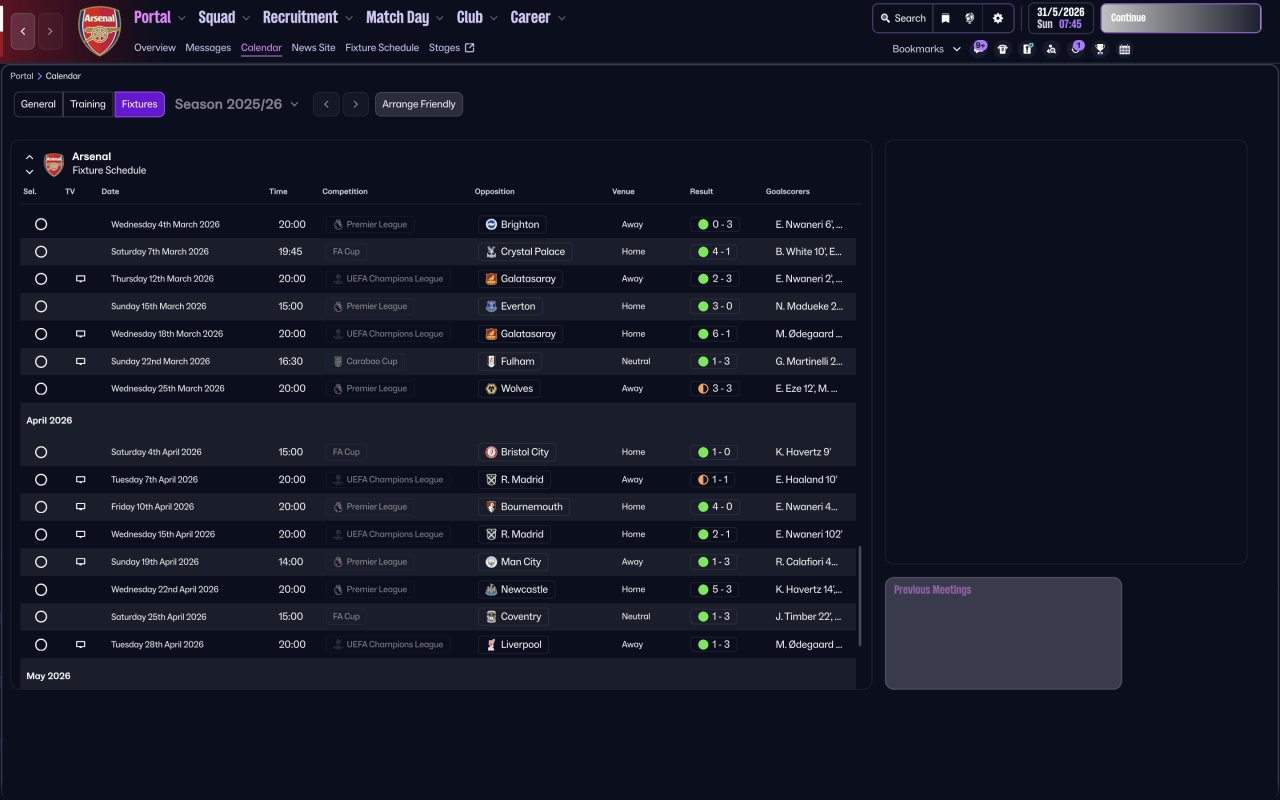This screenshot has width=1280, height=800.
Task: Click the bookmark icon beside Search
Action: coord(945,18)
